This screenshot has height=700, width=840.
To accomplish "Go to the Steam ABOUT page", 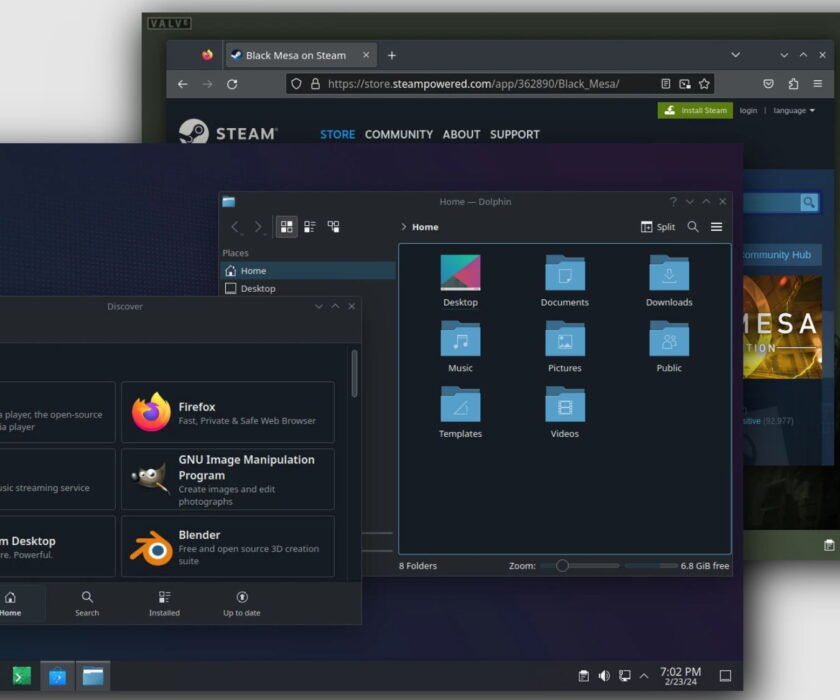I will pos(461,134).
